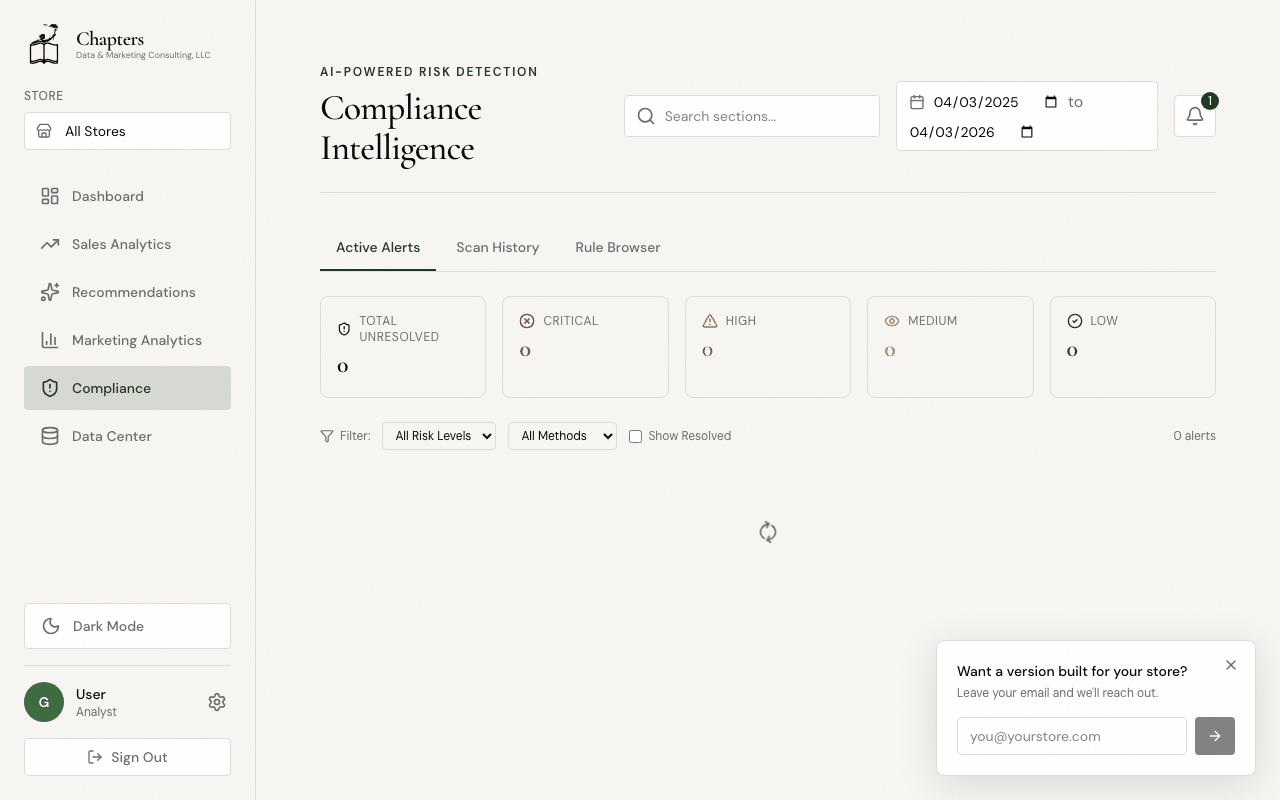Open notifications via the bell icon

(x=1194, y=116)
